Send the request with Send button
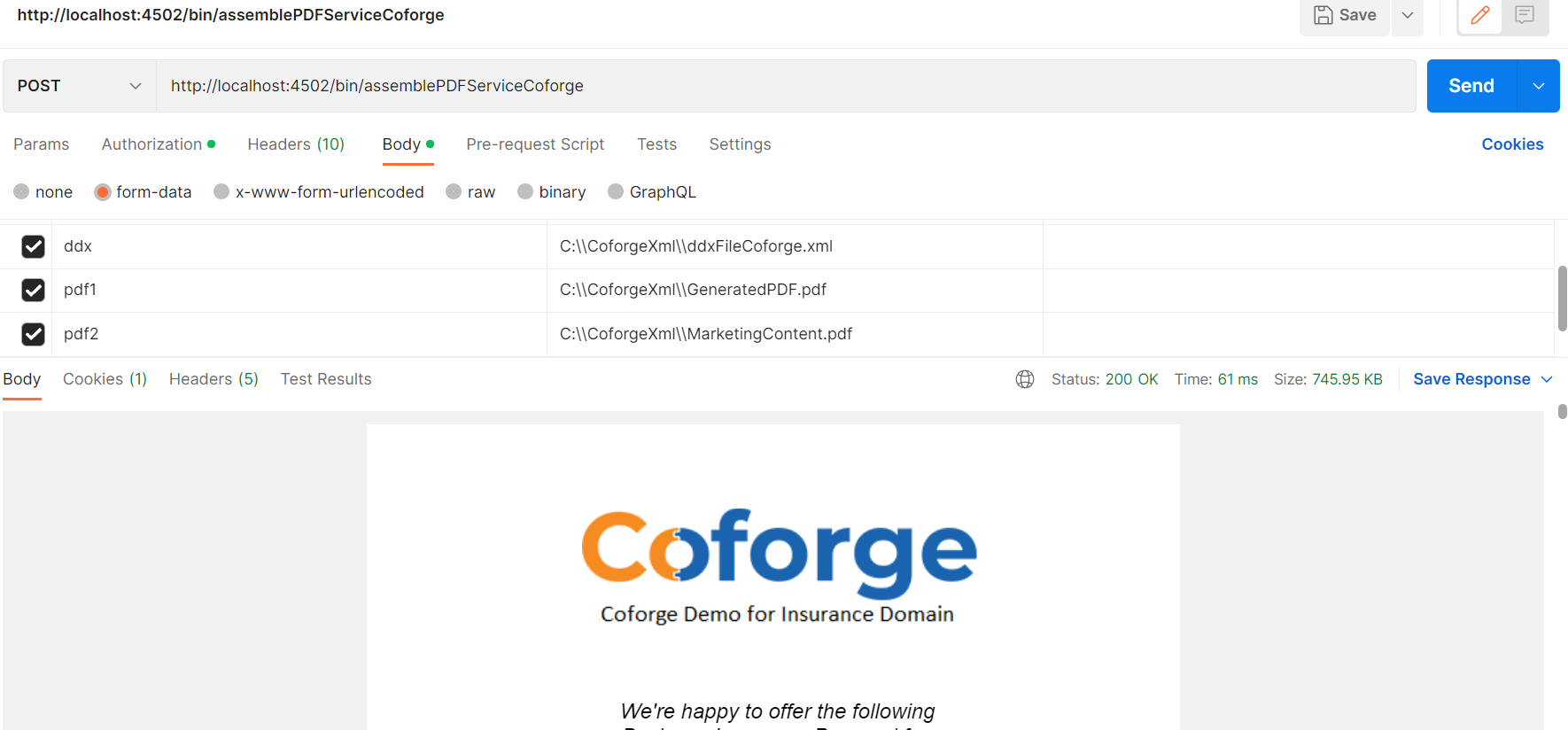 click(x=1471, y=86)
